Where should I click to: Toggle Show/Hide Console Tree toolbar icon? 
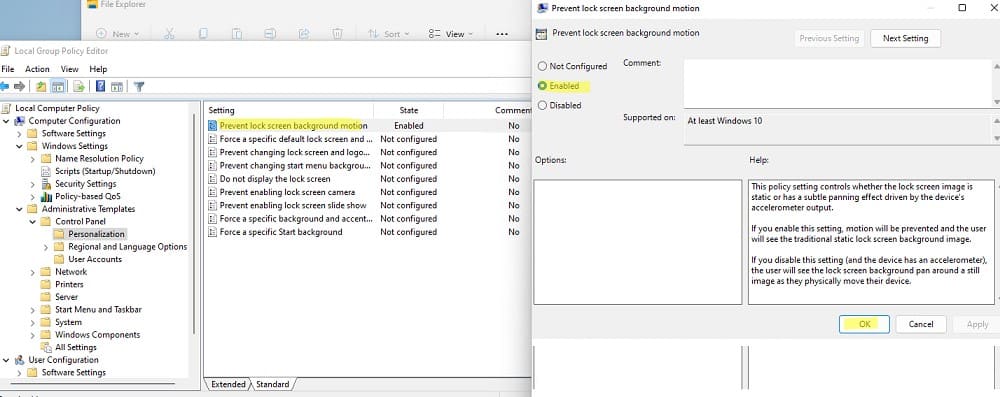pos(58,86)
